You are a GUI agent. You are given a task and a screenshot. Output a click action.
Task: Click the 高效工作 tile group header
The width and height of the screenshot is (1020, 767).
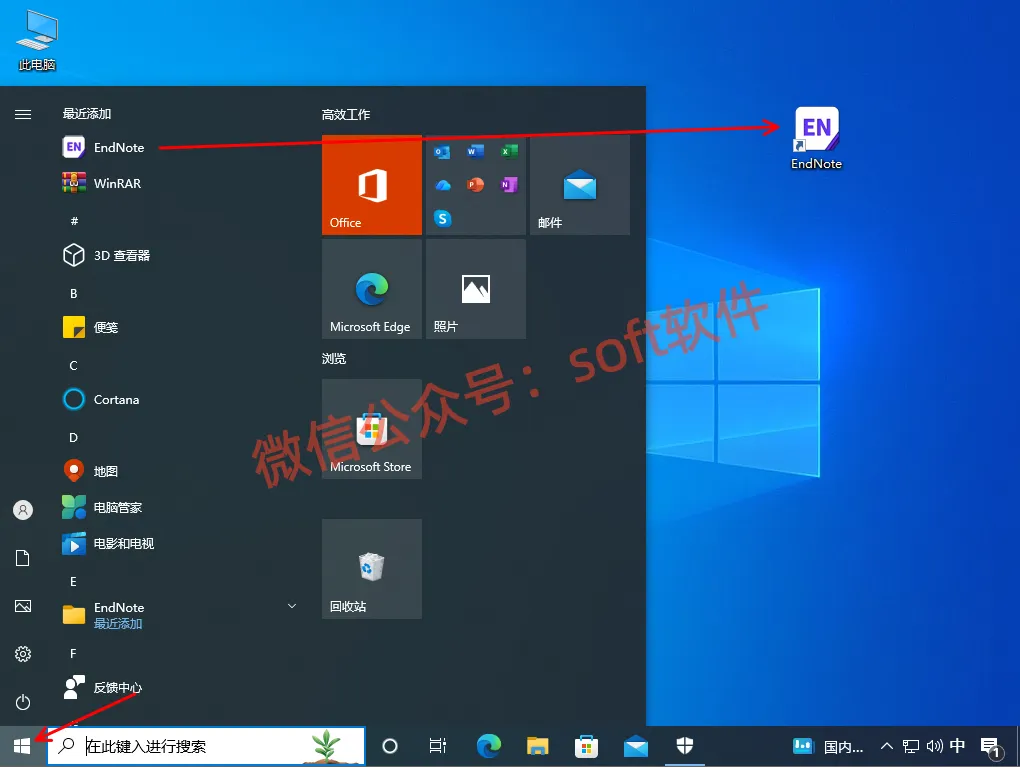tap(345, 114)
